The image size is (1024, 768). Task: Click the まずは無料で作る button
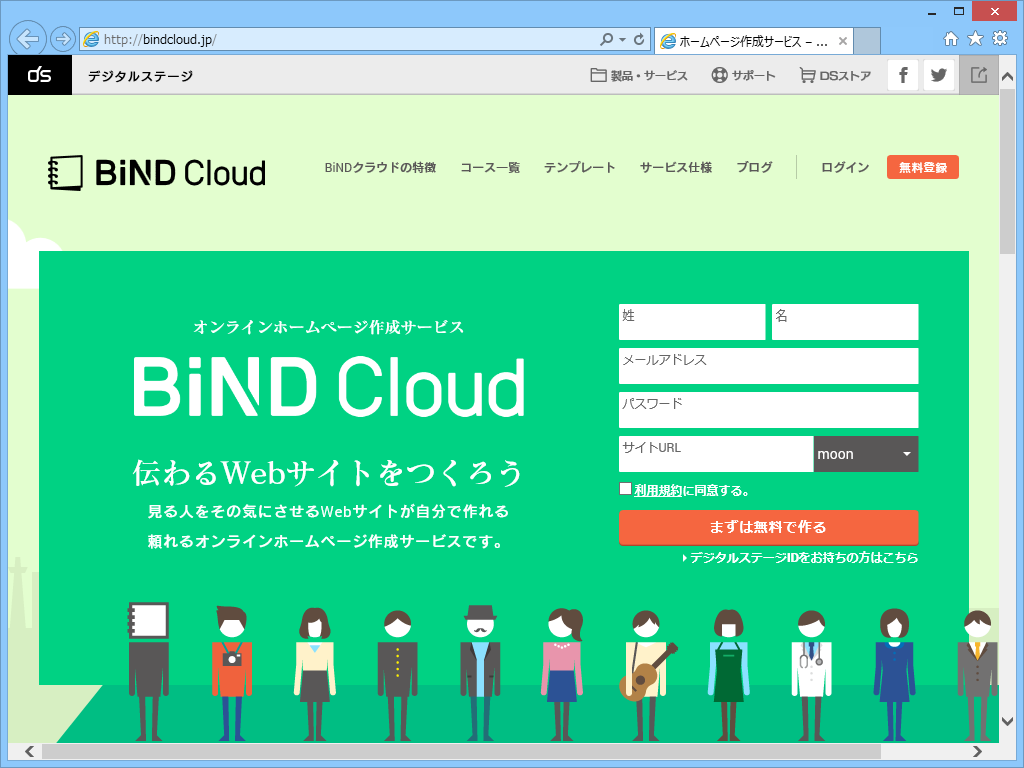click(x=768, y=527)
